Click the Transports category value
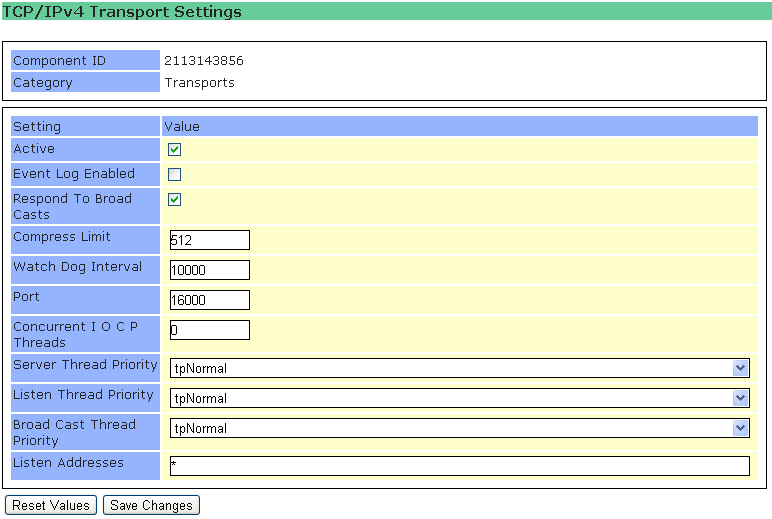Viewport: 772px width, 519px height. pos(200,83)
